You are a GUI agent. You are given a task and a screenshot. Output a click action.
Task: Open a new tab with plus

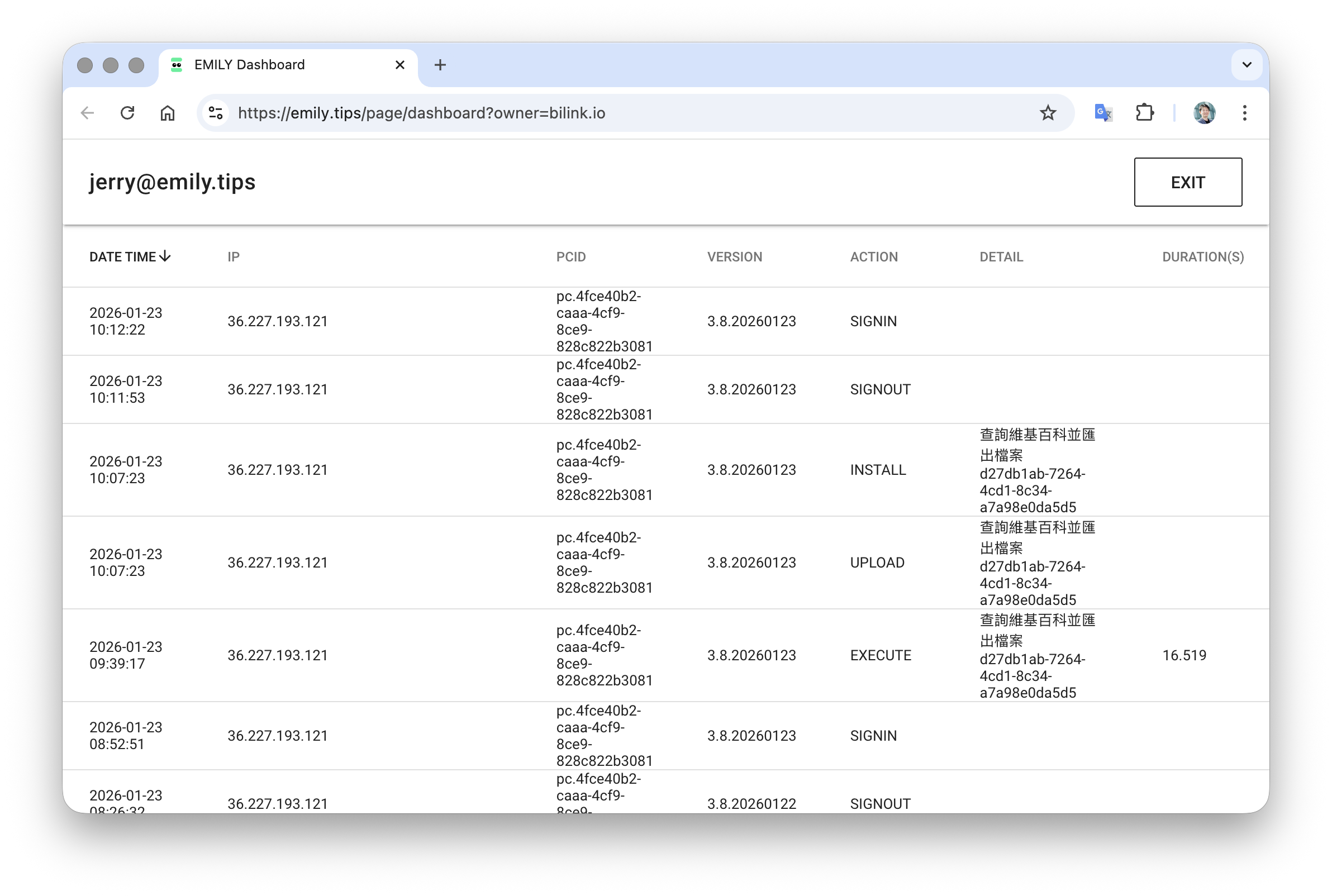click(440, 65)
